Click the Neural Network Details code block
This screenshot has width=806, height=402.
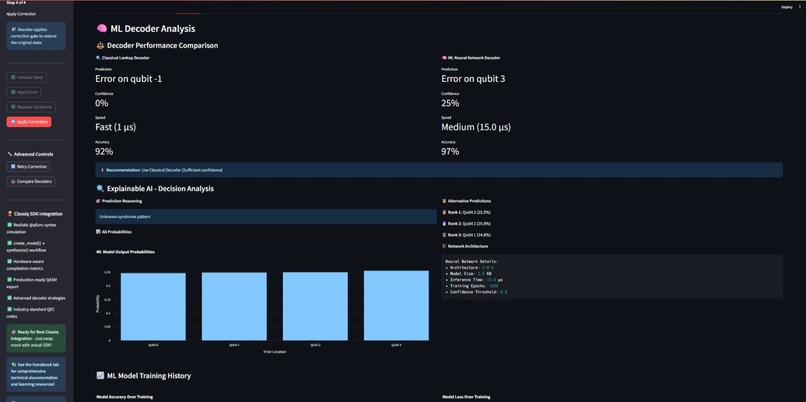point(612,277)
